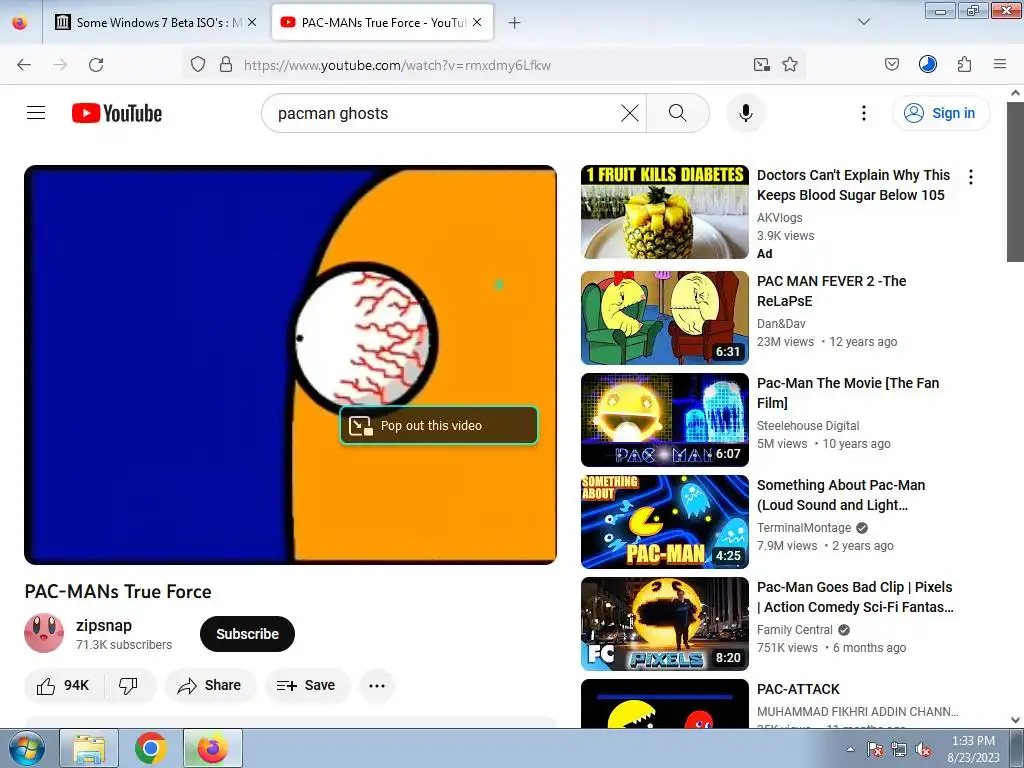Viewport: 1024px width, 768px height.
Task: Like the video with thumbs up
Action: pyautogui.click(x=63, y=685)
